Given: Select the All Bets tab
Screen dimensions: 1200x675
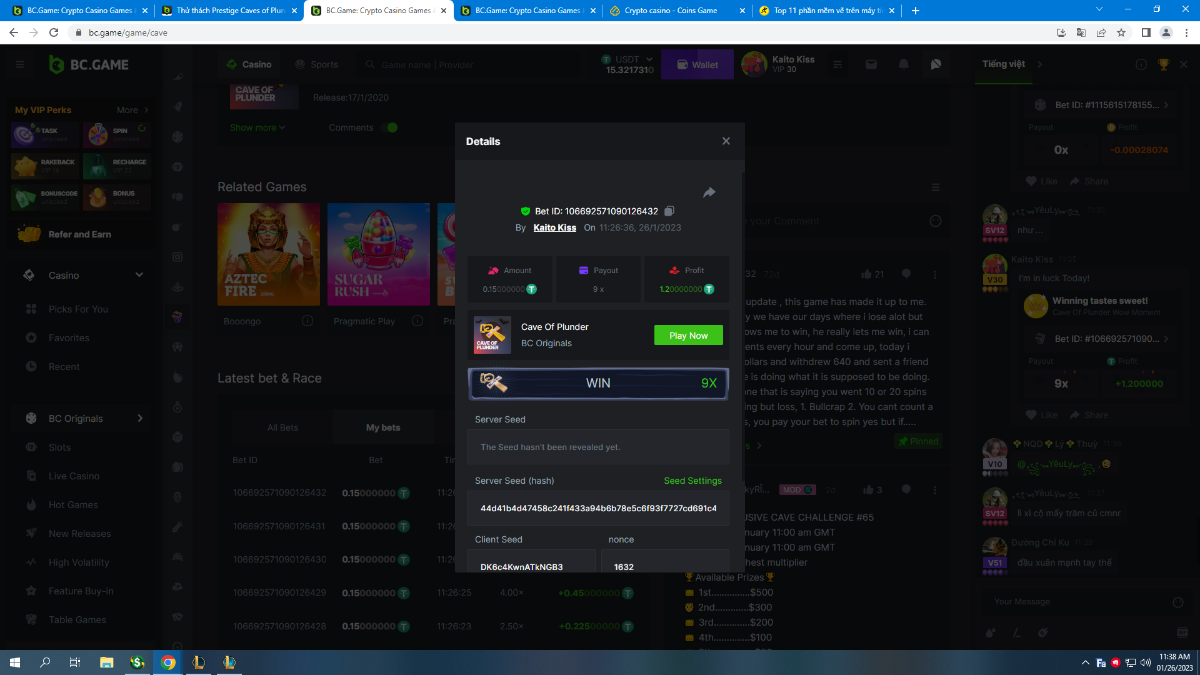Looking at the screenshot, I should [283, 428].
